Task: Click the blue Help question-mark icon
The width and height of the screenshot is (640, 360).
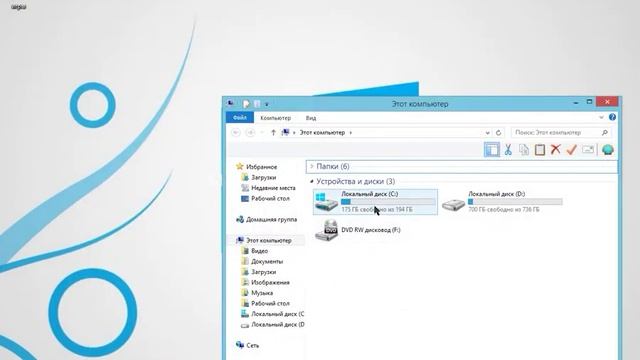Action: pos(612,117)
